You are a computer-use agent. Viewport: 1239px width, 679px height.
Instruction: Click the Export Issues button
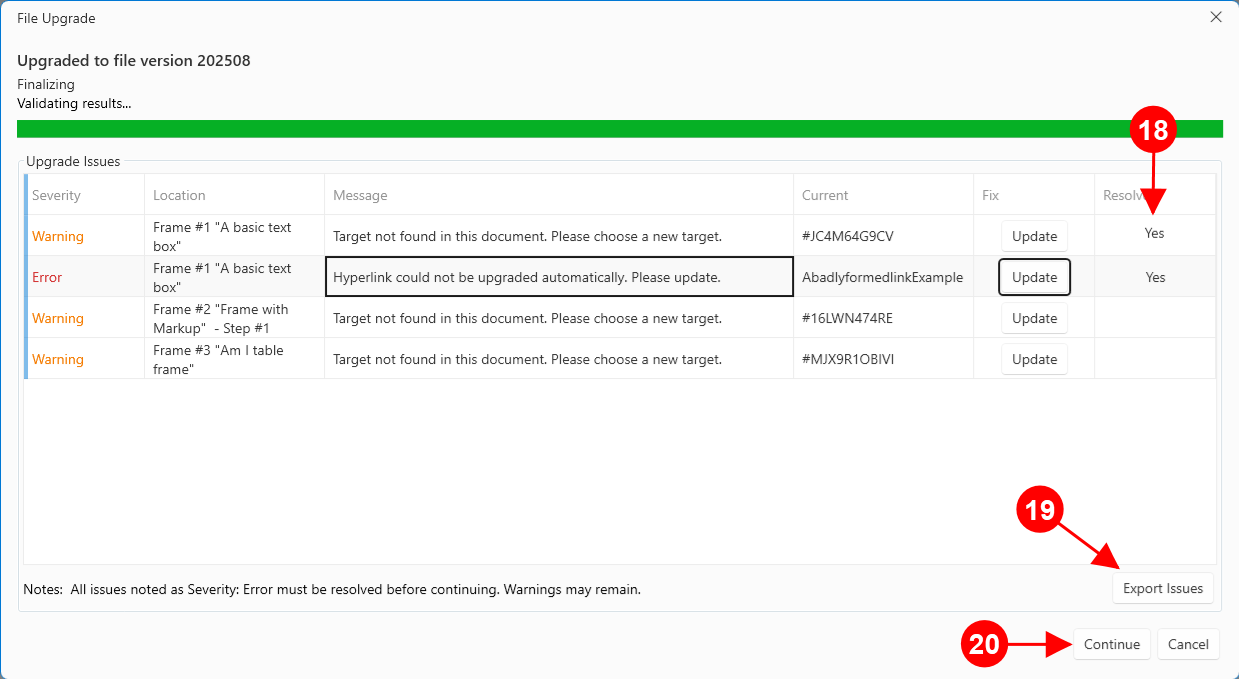coord(1162,588)
